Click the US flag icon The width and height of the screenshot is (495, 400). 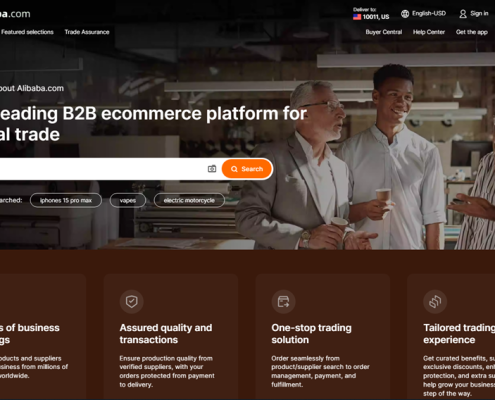click(x=357, y=17)
